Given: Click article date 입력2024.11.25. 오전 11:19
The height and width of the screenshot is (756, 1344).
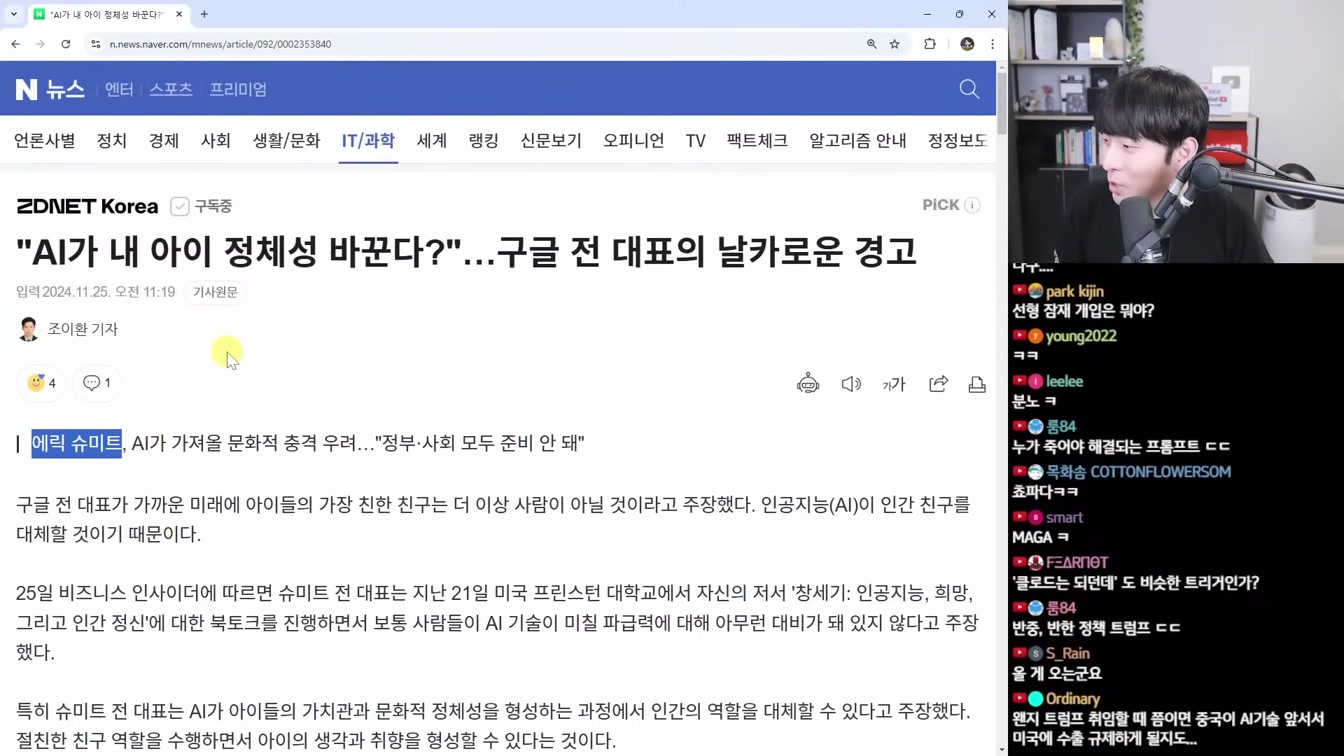Looking at the screenshot, I should [x=95, y=292].
